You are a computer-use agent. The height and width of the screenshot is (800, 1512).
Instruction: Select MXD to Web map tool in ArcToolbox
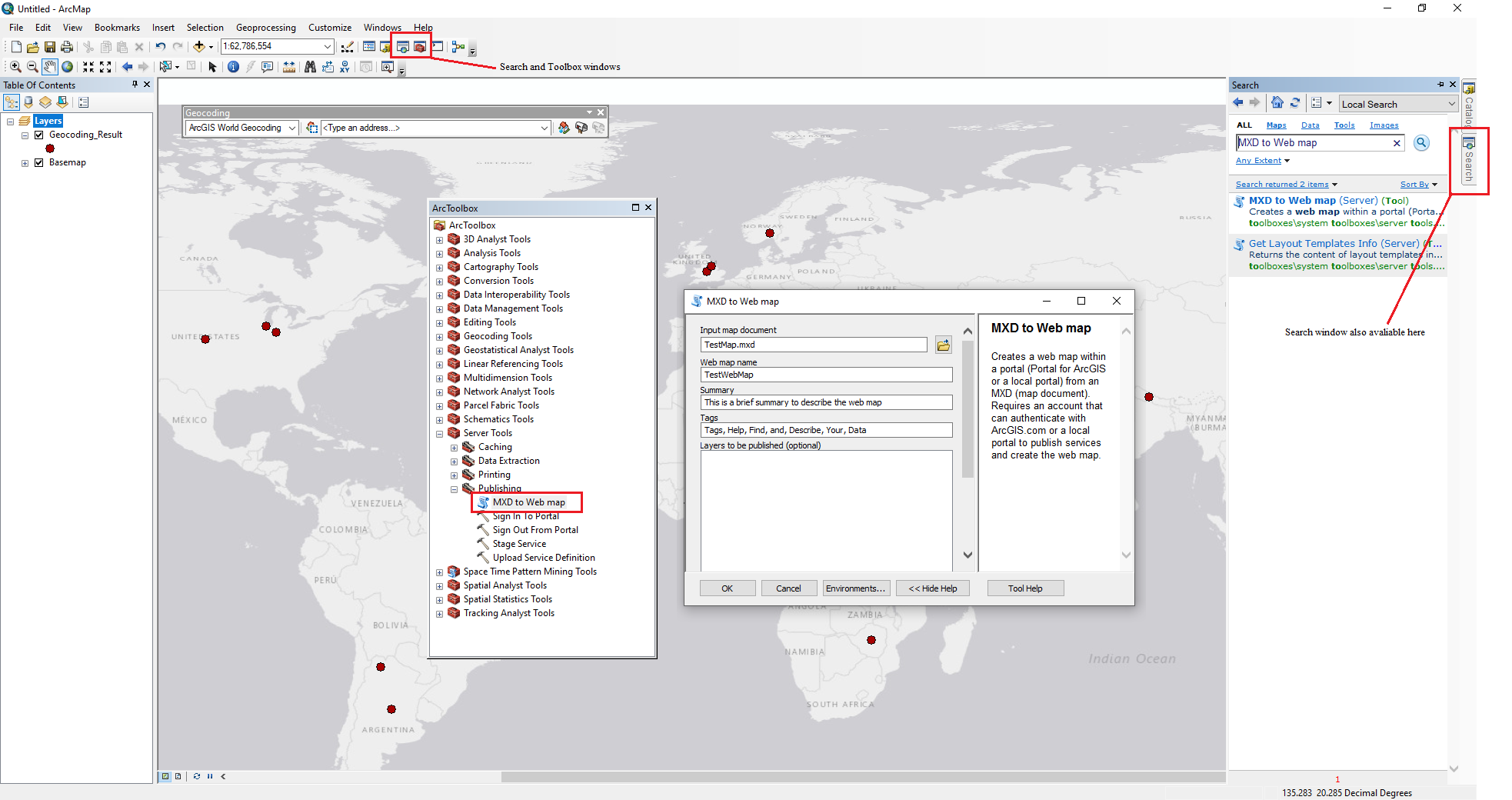click(528, 502)
